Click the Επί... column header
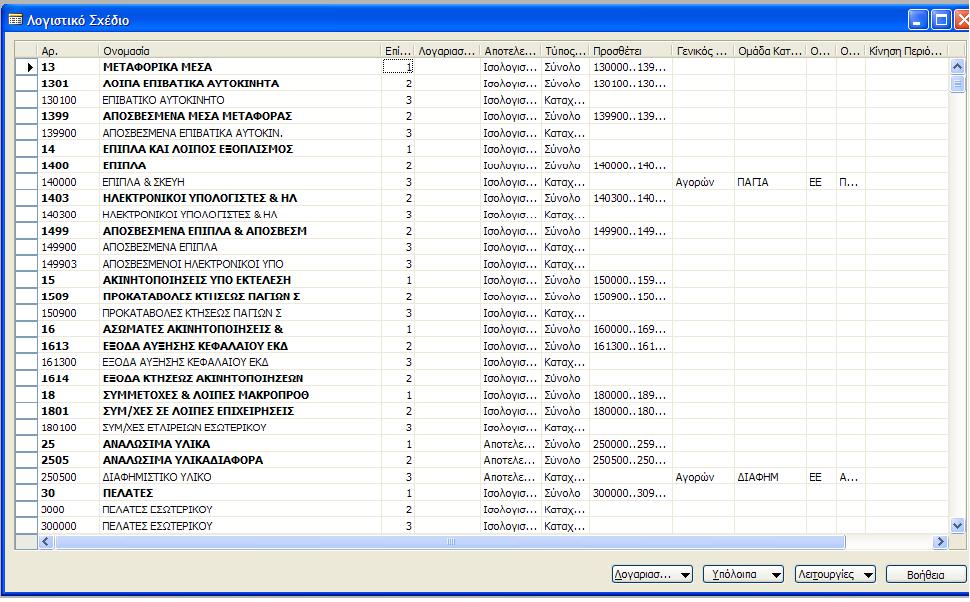970x602 pixels. click(x=397, y=51)
